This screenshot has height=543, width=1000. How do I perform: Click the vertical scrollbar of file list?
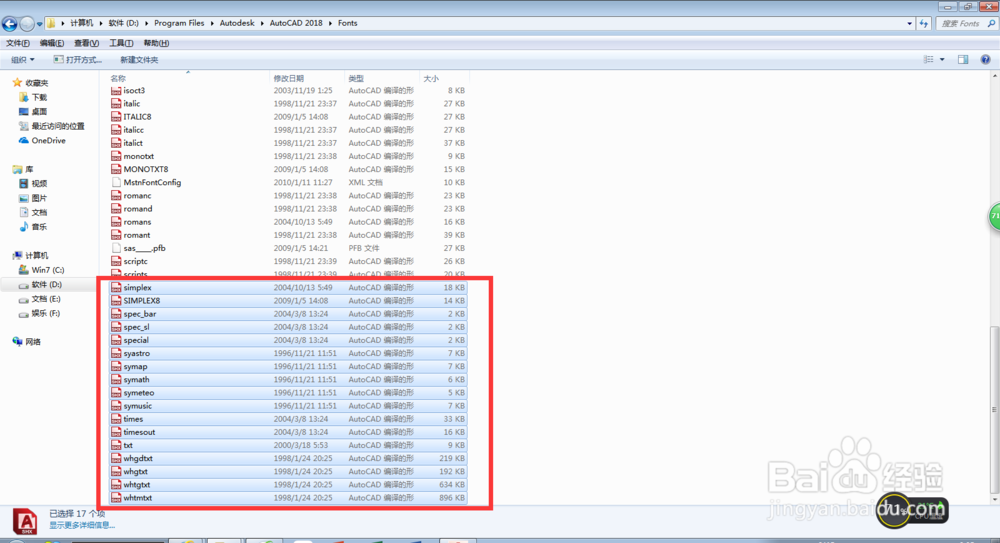pos(995,408)
